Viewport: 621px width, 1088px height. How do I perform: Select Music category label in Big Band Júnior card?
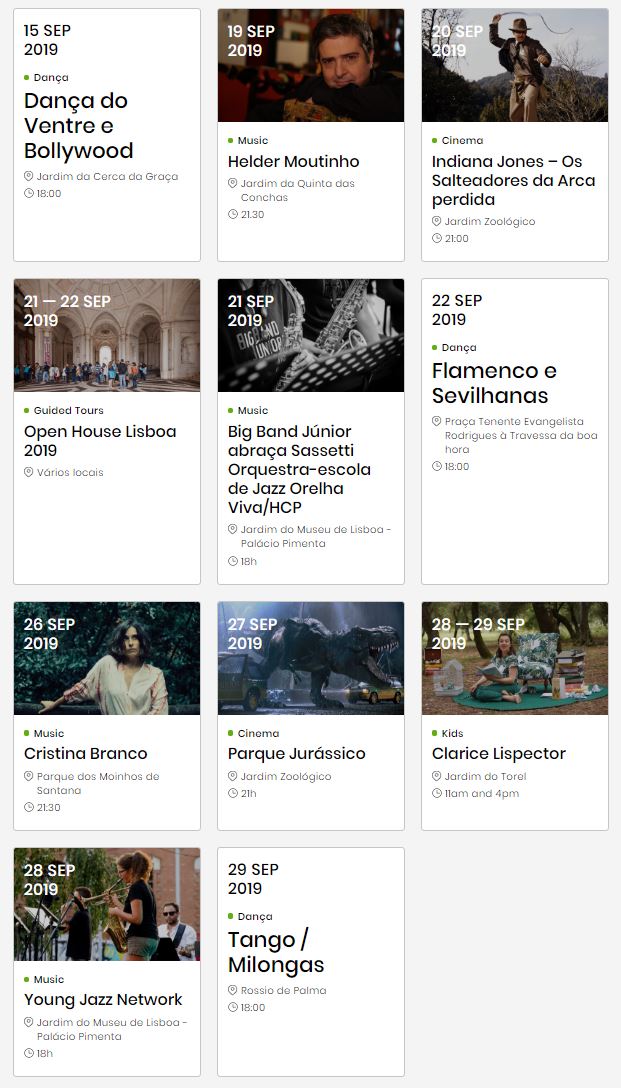pyautogui.click(x=253, y=410)
